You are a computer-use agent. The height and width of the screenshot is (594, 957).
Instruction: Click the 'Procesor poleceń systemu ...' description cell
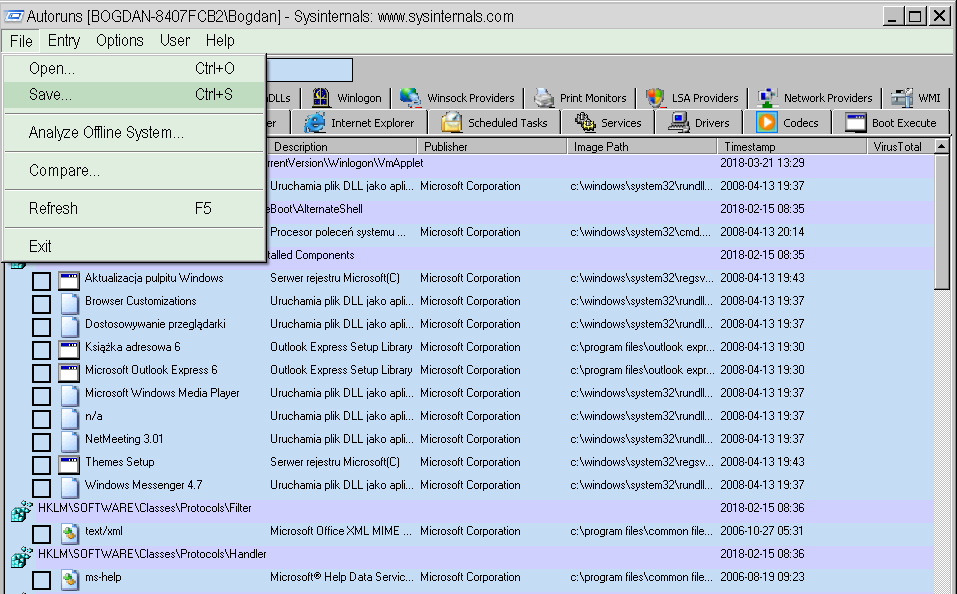pyautogui.click(x=338, y=232)
